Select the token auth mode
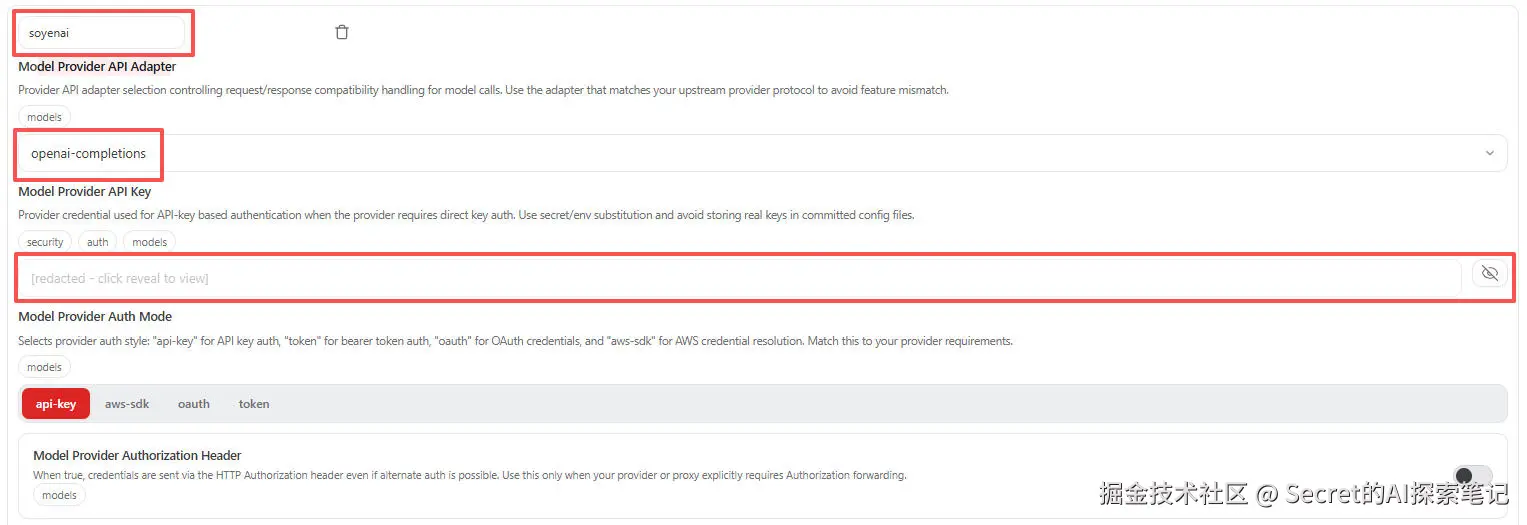1527x525 pixels. click(x=254, y=404)
